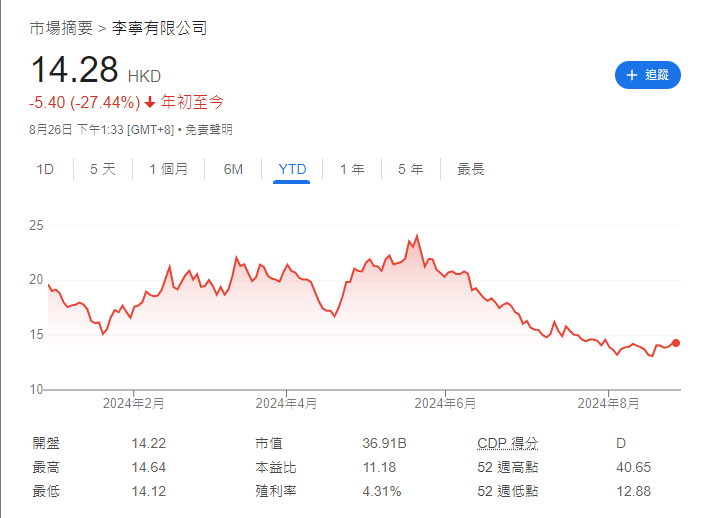Show the 最長 maximum range chart
Image resolution: width=723 pixels, height=518 pixels.
tap(471, 169)
